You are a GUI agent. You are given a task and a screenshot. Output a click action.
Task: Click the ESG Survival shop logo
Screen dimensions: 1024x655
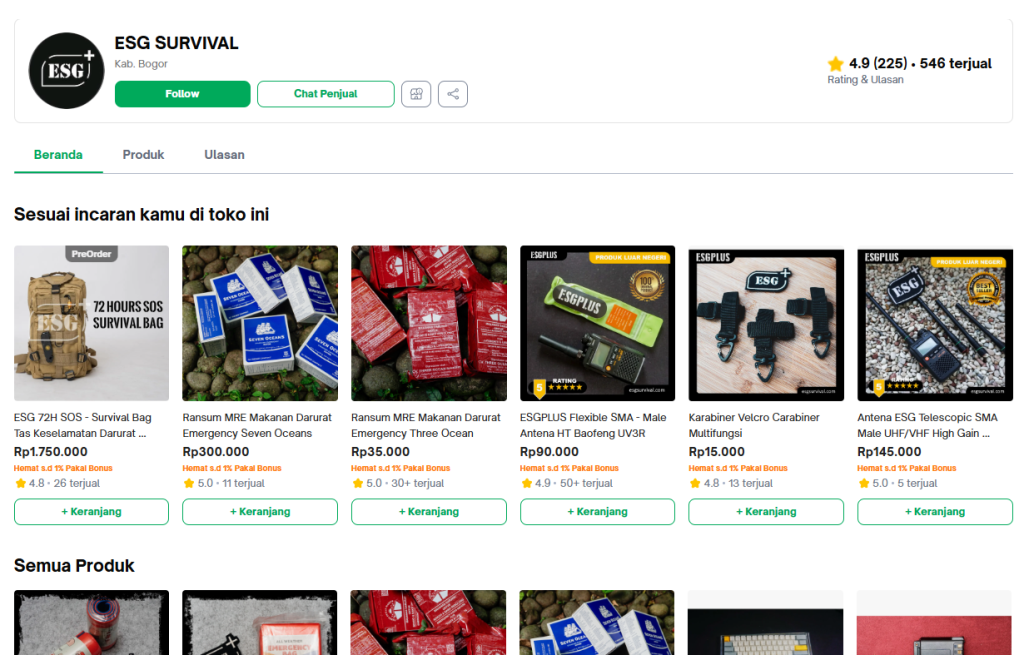[67, 70]
